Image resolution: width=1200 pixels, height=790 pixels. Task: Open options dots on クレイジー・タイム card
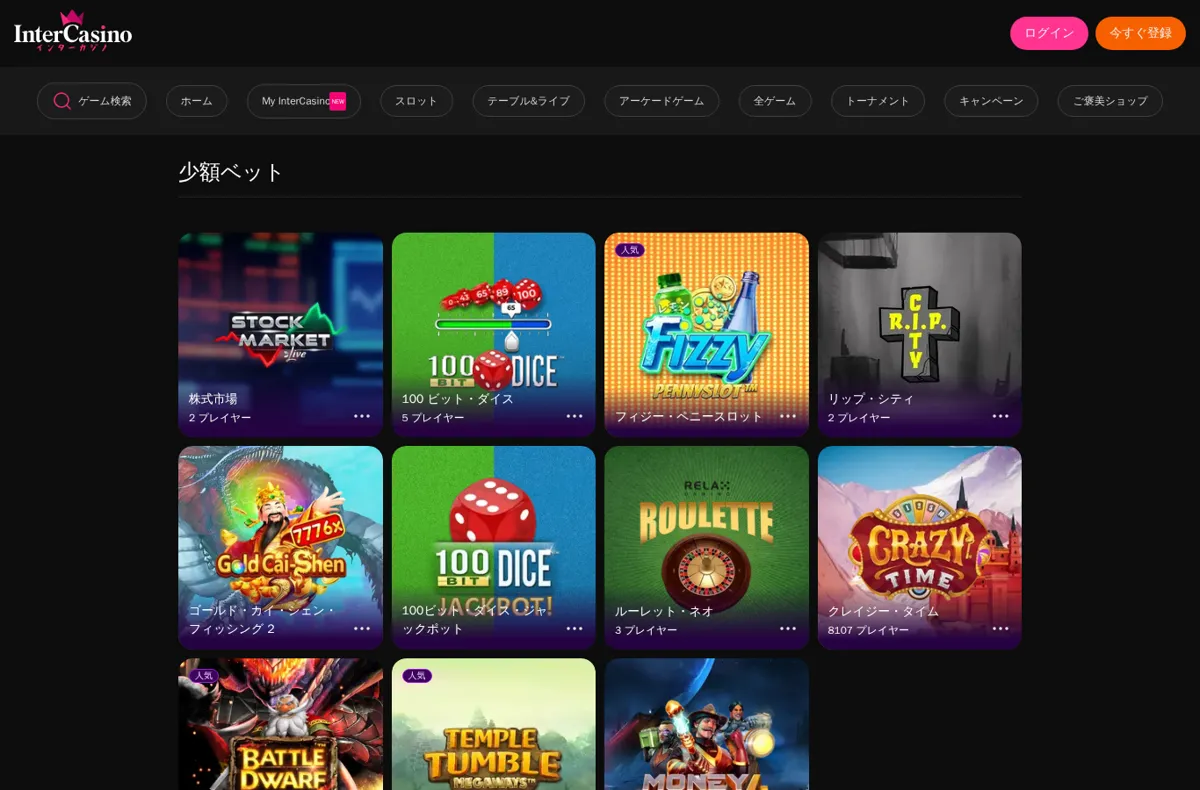click(1001, 628)
